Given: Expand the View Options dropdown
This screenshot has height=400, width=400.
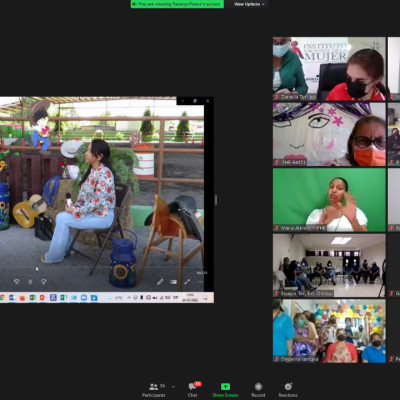Looking at the screenshot, I should pos(249,4).
